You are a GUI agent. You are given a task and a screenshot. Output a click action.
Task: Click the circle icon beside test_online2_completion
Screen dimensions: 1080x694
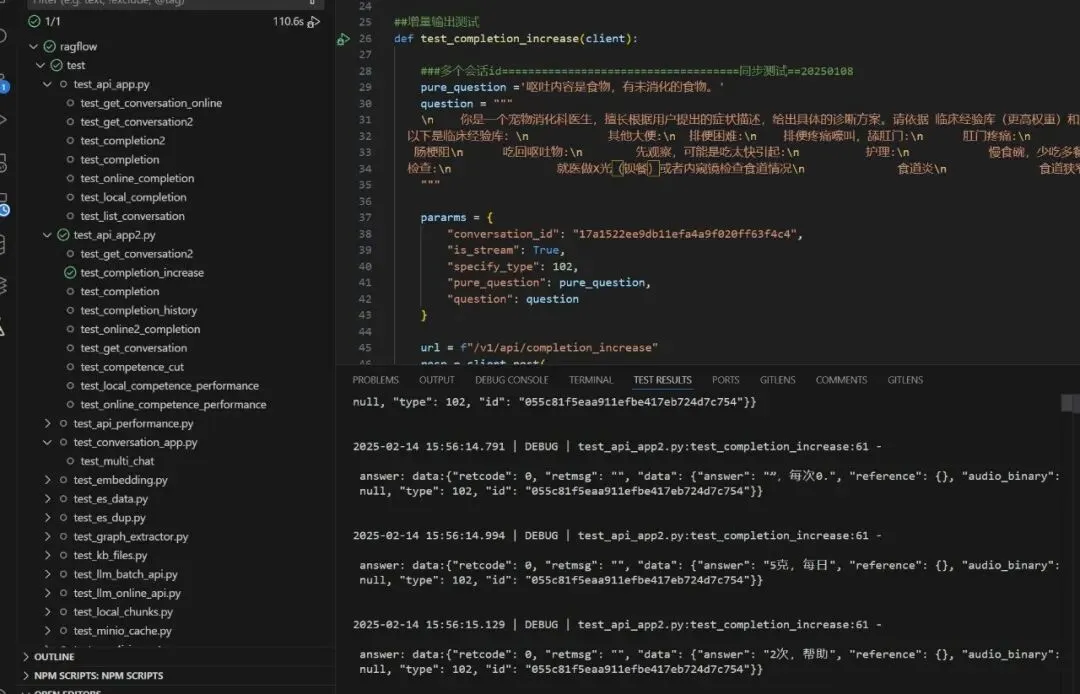[70, 329]
